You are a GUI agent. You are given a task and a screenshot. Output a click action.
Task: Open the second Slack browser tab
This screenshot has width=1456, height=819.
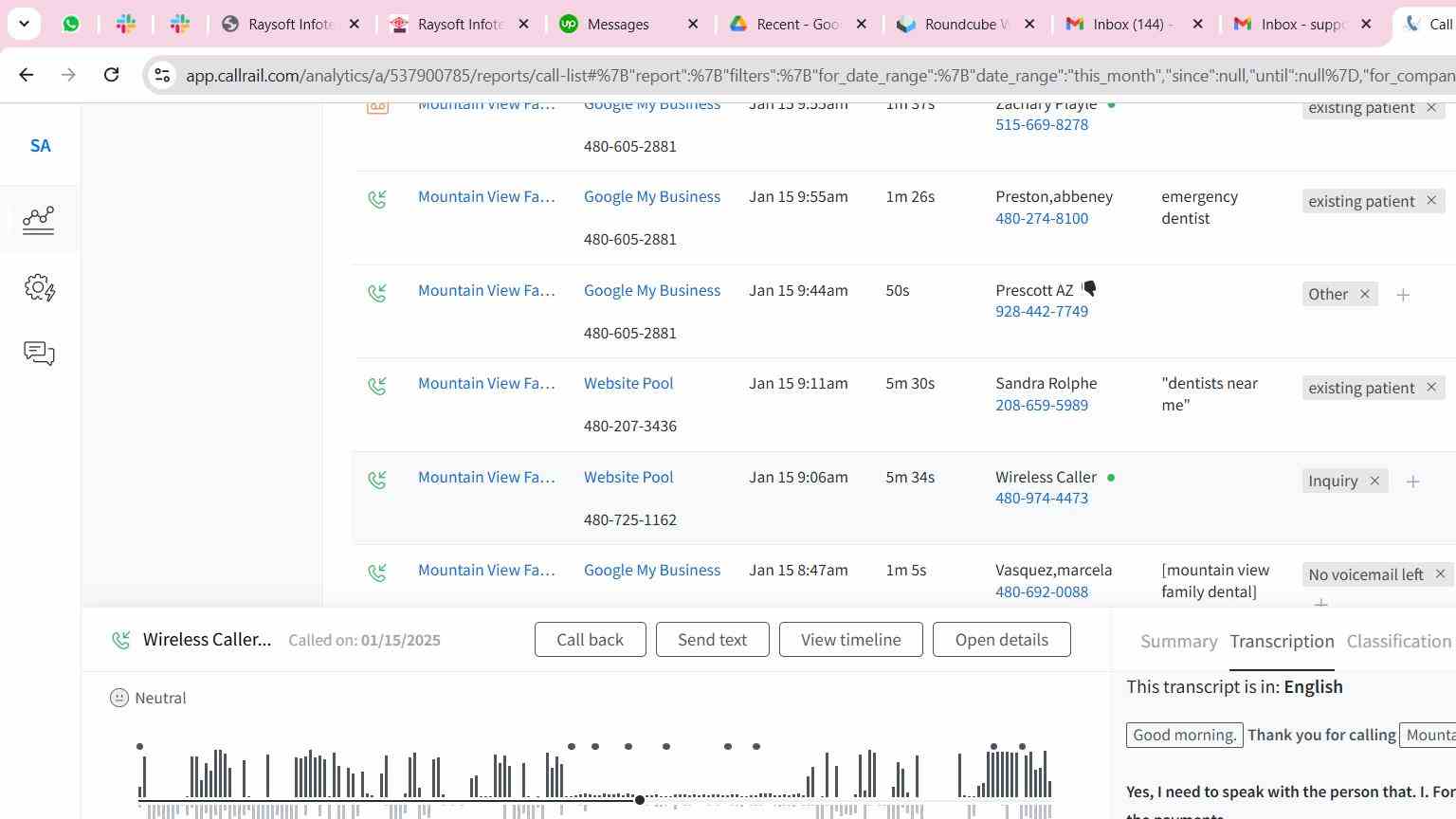tap(180, 24)
